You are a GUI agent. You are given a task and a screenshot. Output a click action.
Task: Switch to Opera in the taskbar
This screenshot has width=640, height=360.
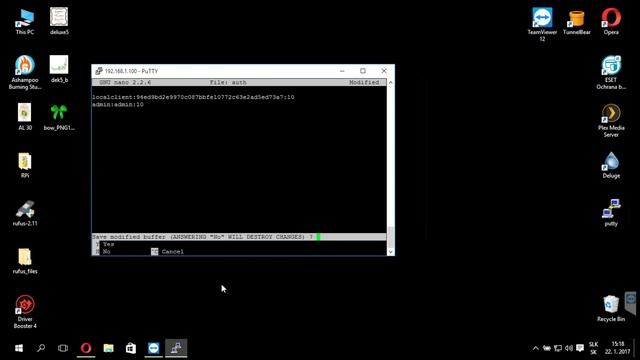(86, 348)
